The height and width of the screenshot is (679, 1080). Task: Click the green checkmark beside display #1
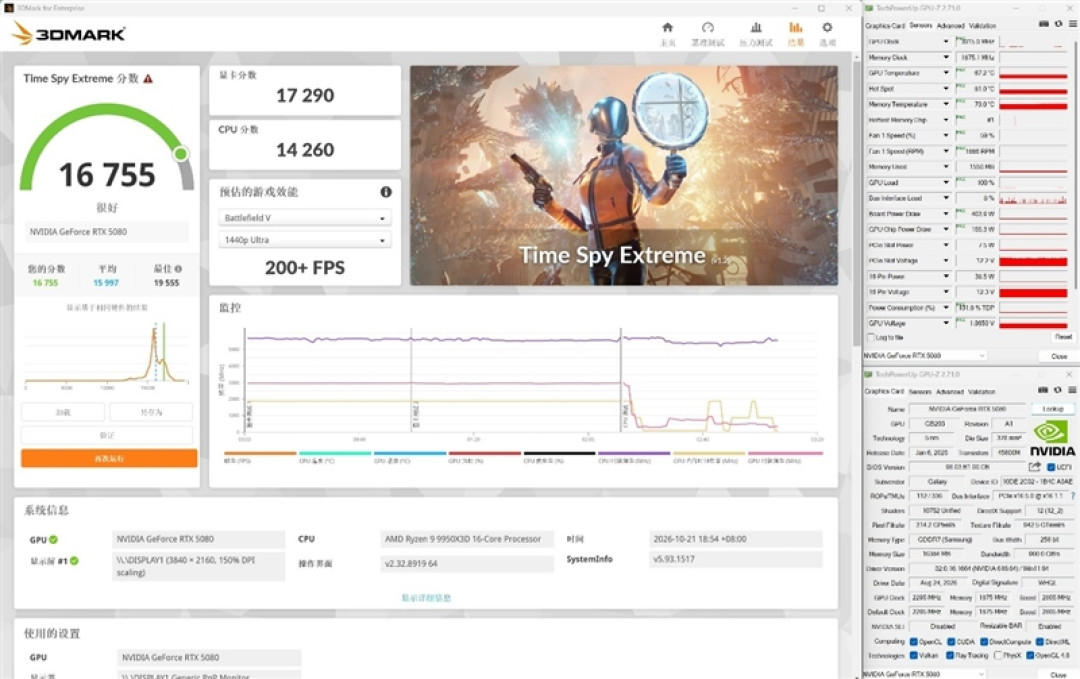pos(74,561)
